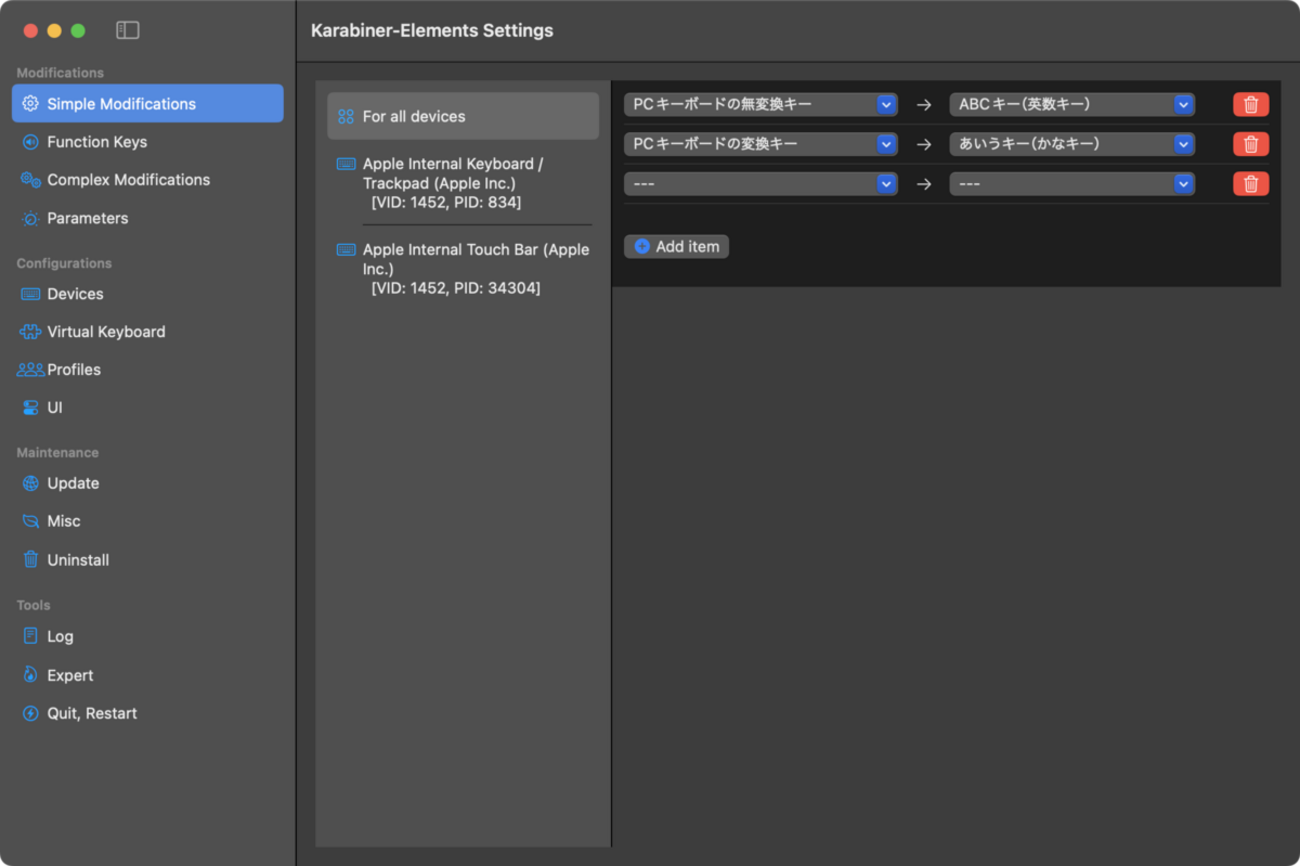The image size is (1300, 866).
Task: Click the Update globe icon
Action: pos(30,484)
